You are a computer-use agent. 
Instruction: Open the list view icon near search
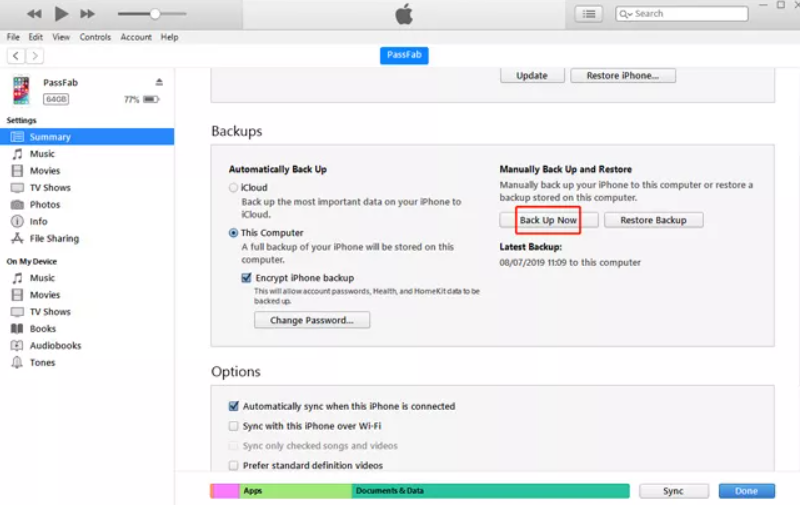[x=589, y=14]
